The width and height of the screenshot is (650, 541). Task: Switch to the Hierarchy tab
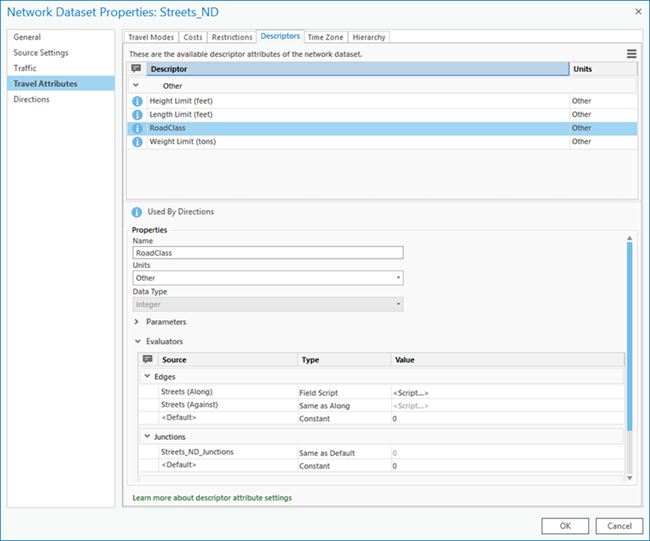point(368,37)
